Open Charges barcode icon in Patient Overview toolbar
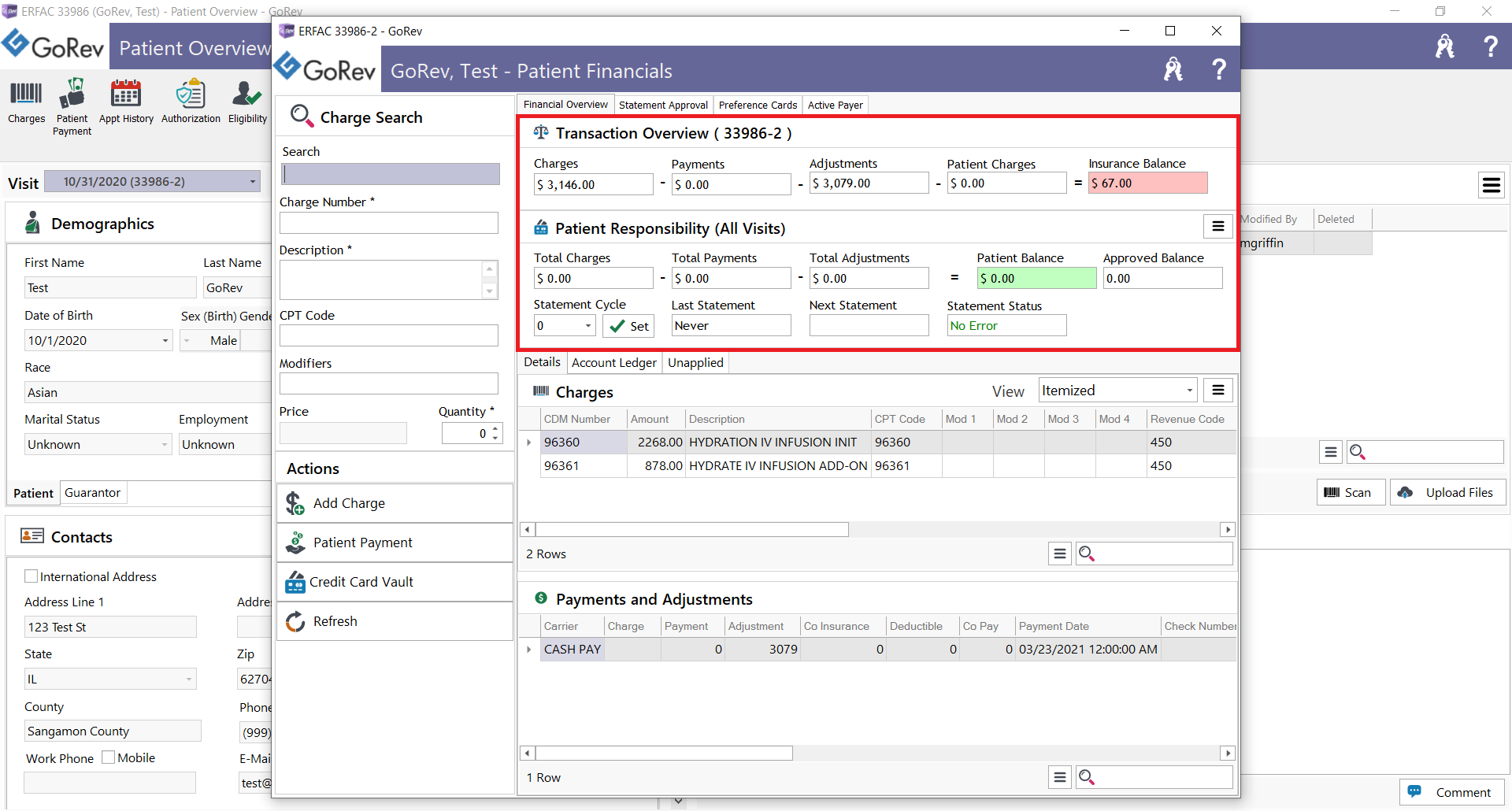 tap(26, 94)
